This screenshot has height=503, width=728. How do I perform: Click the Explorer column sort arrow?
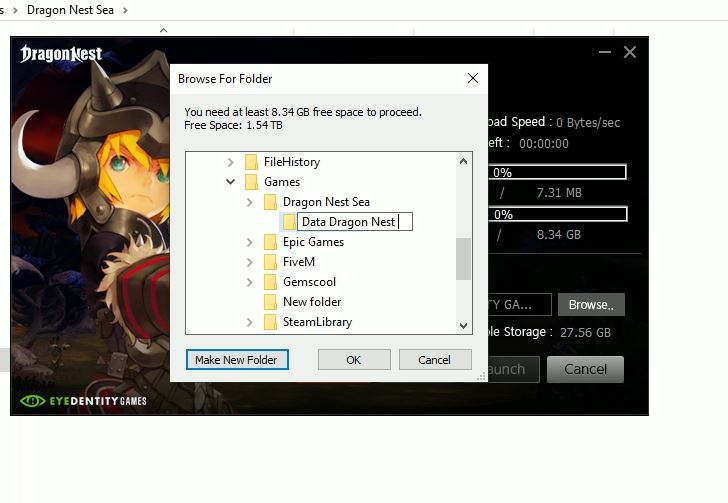(x=163, y=30)
